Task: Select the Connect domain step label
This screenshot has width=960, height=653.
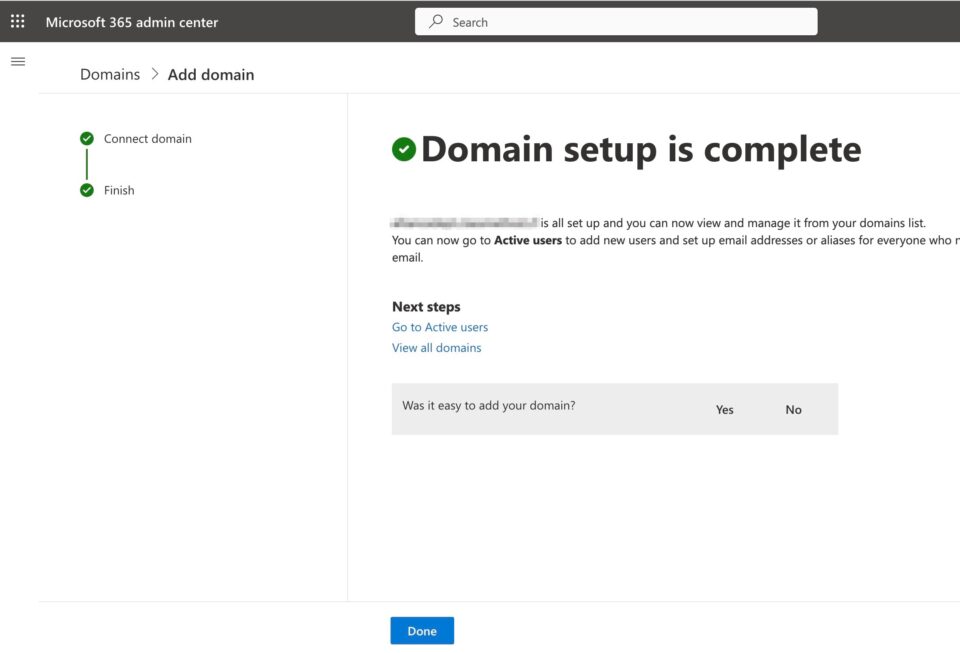Action: coord(146,138)
